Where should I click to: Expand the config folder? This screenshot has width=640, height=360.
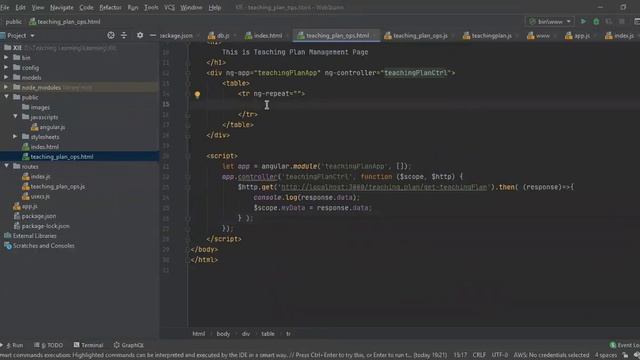6,67
